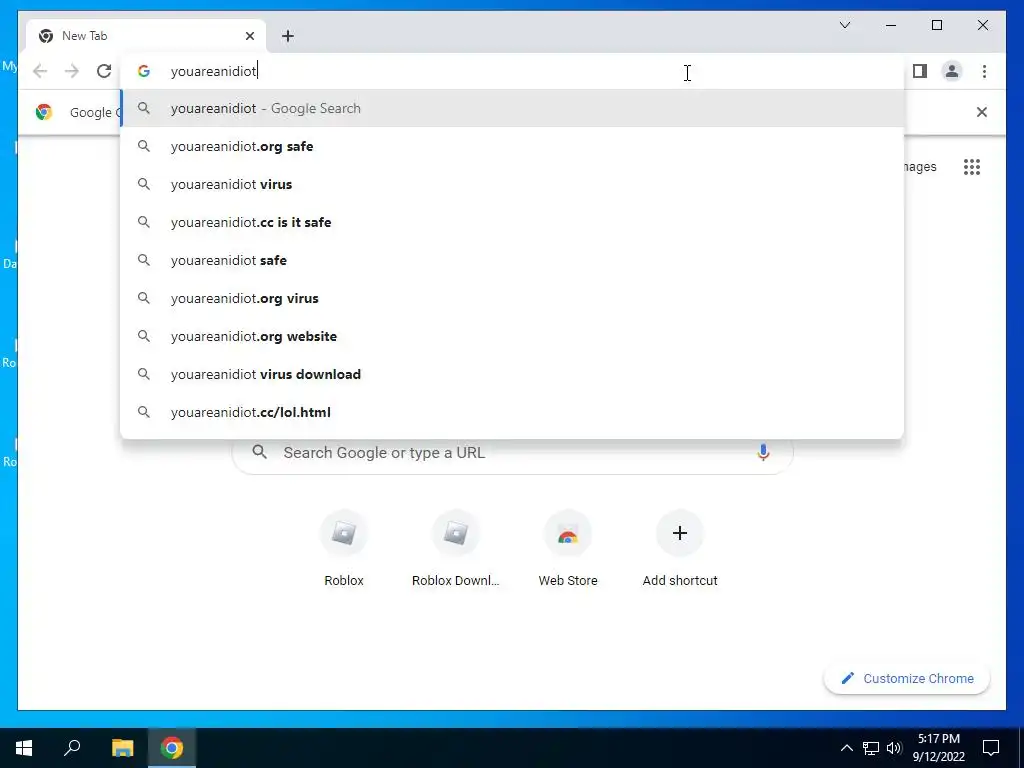Open the Roblox Downl... shortcut
This screenshot has height=768, width=1024.
[456, 548]
